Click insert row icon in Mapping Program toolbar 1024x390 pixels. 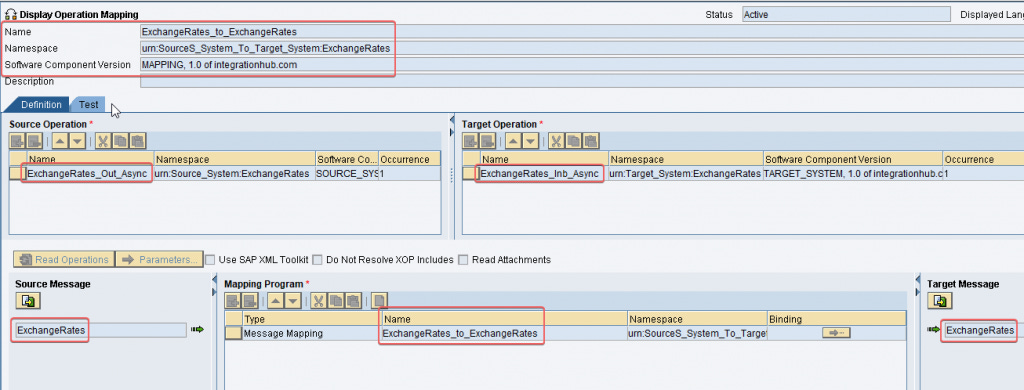click(x=232, y=301)
